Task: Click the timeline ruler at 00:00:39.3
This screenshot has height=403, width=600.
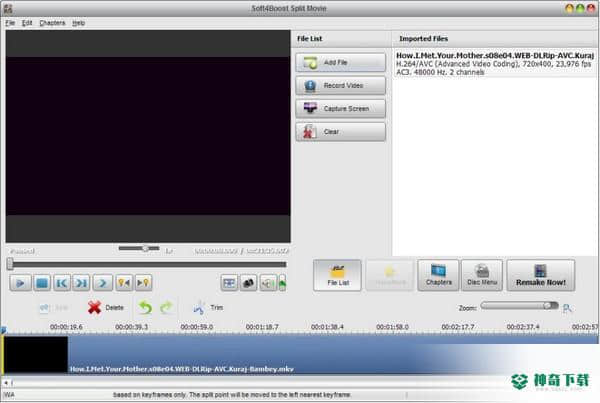Action: [x=132, y=327]
